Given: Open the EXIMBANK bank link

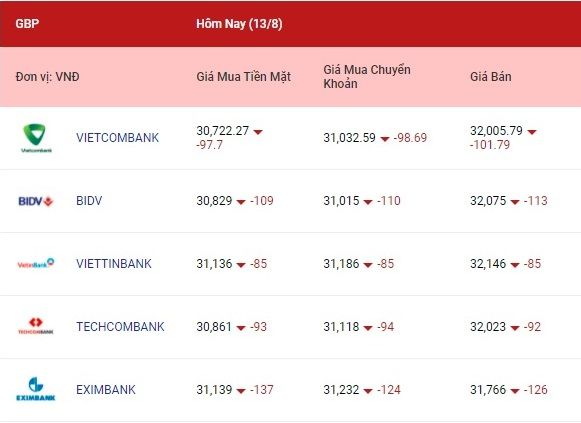Looking at the screenshot, I should tap(106, 390).
